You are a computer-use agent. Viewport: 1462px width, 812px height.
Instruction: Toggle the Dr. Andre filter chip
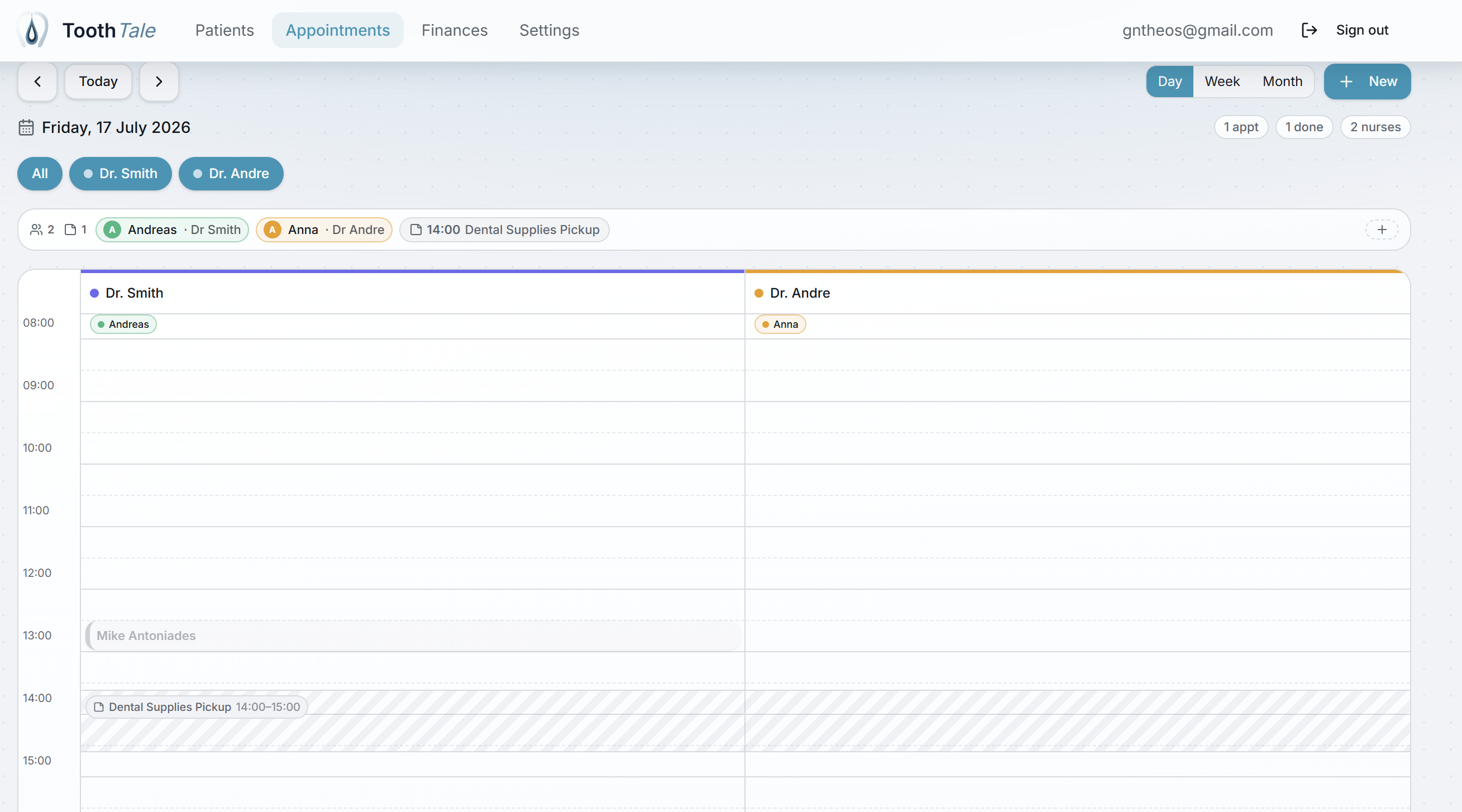click(231, 173)
